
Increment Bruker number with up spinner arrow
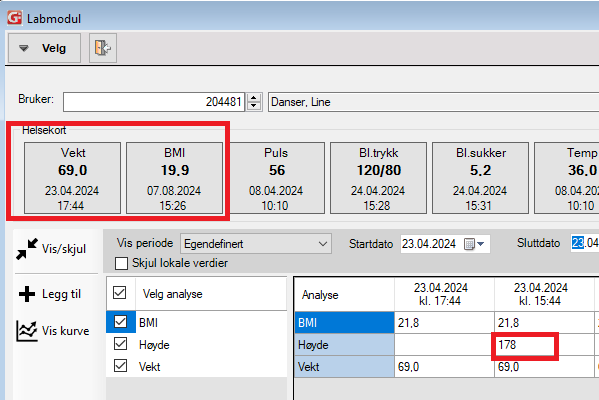pyautogui.click(x=254, y=98)
